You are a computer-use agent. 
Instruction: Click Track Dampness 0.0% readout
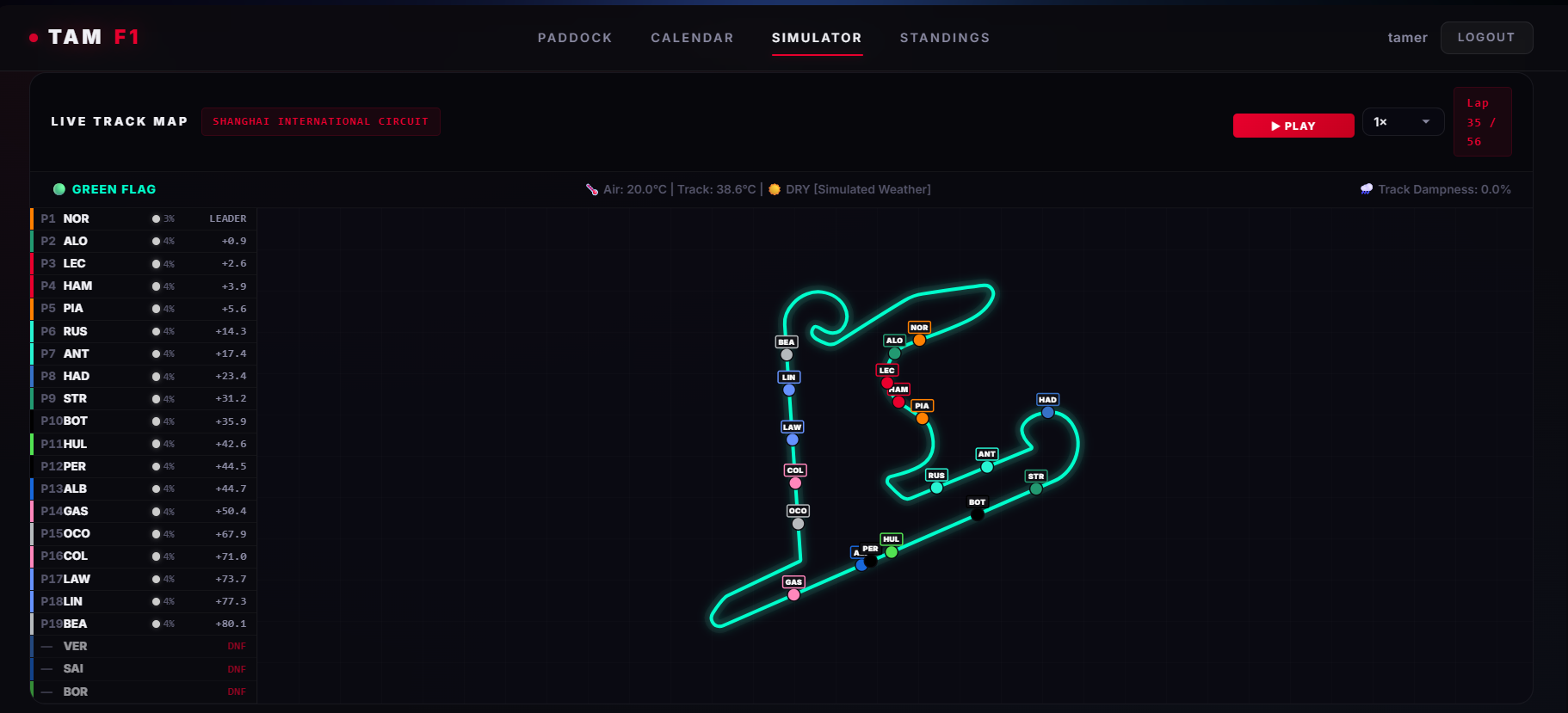pyautogui.click(x=1444, y=189)
